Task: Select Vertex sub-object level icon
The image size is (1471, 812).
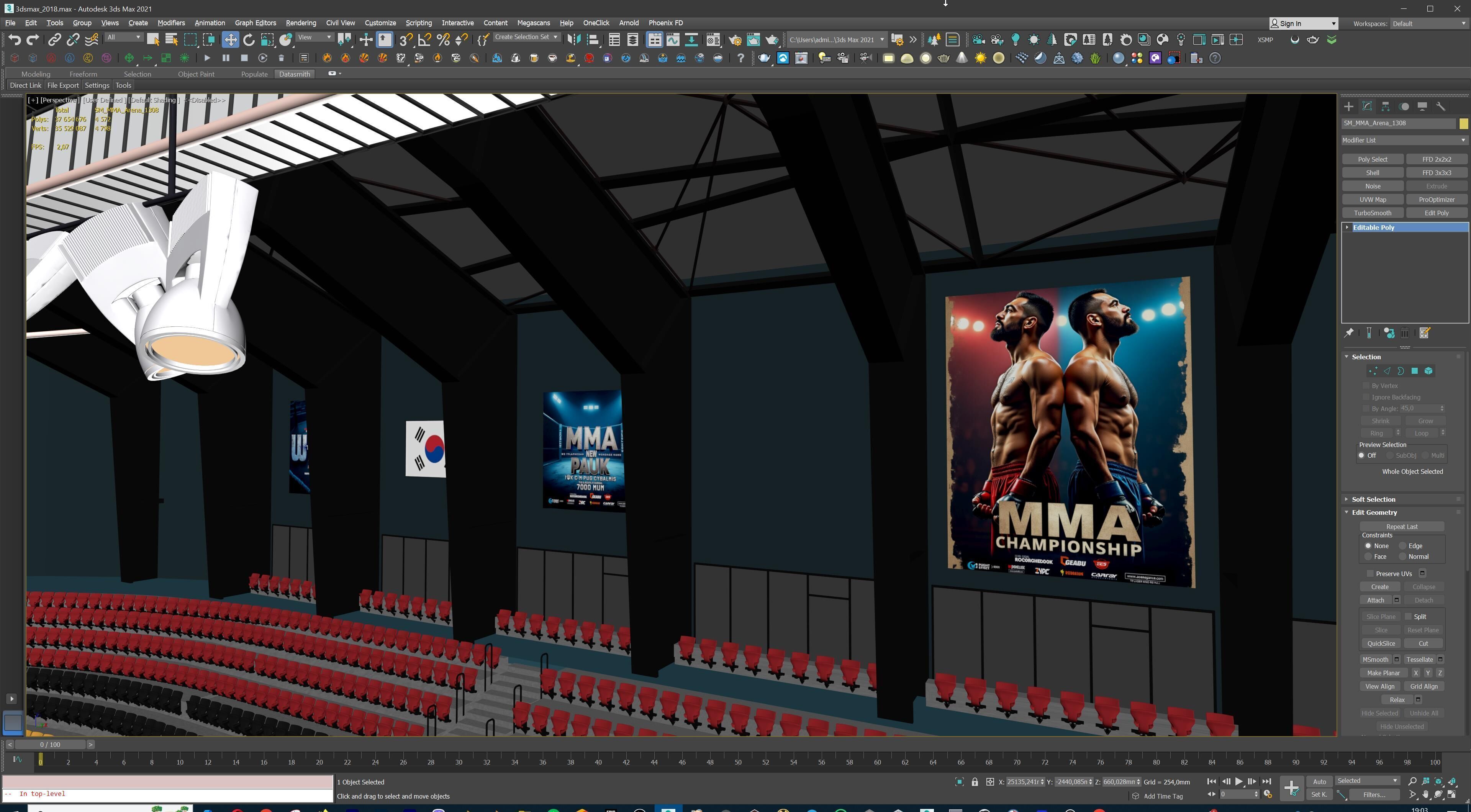Action: tap(1373, 371)
